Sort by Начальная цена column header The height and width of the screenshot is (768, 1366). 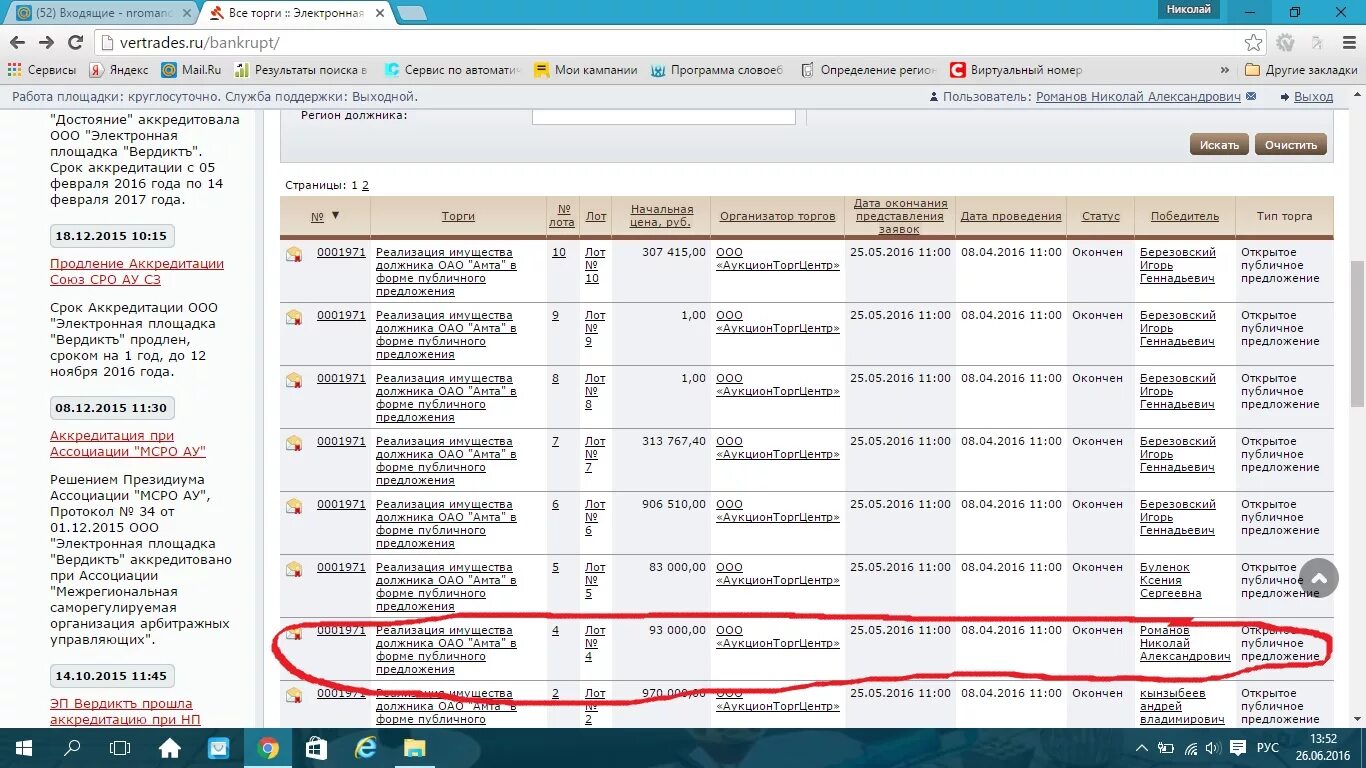[x=661, y=216]
